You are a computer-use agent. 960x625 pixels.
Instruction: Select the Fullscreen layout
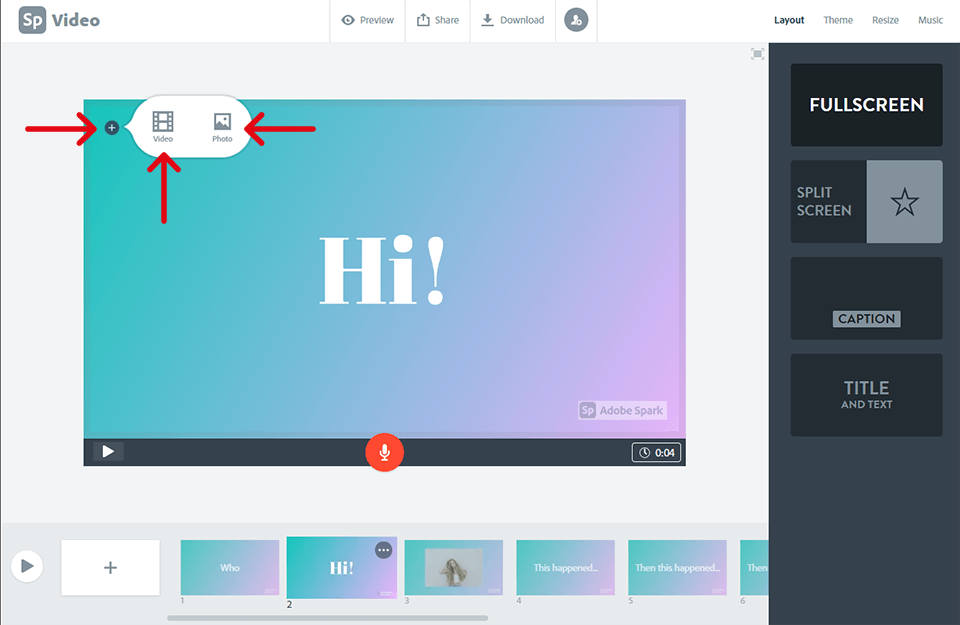[866, 105]
